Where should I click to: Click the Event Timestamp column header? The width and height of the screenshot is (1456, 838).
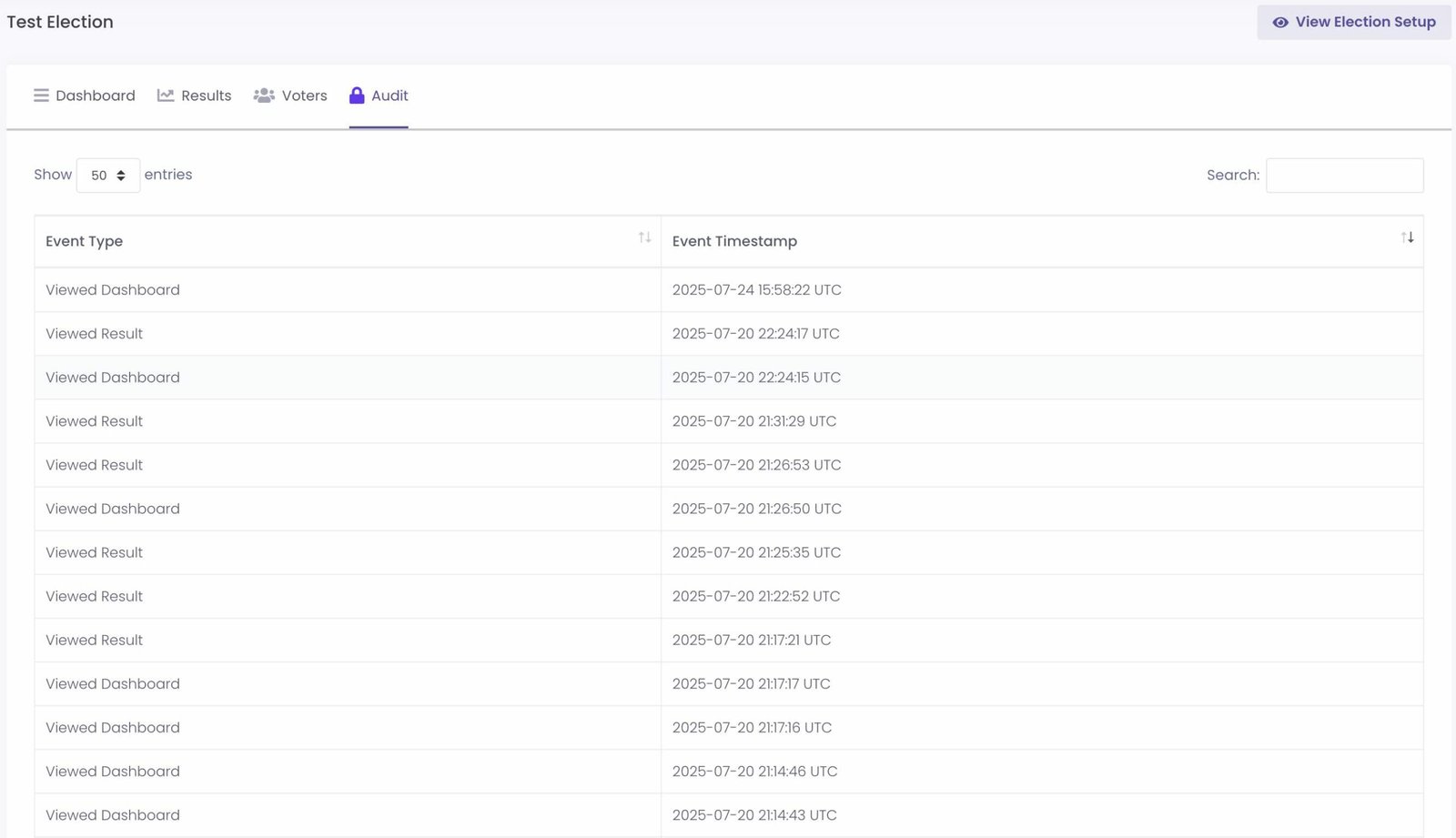pos(1043,241)
